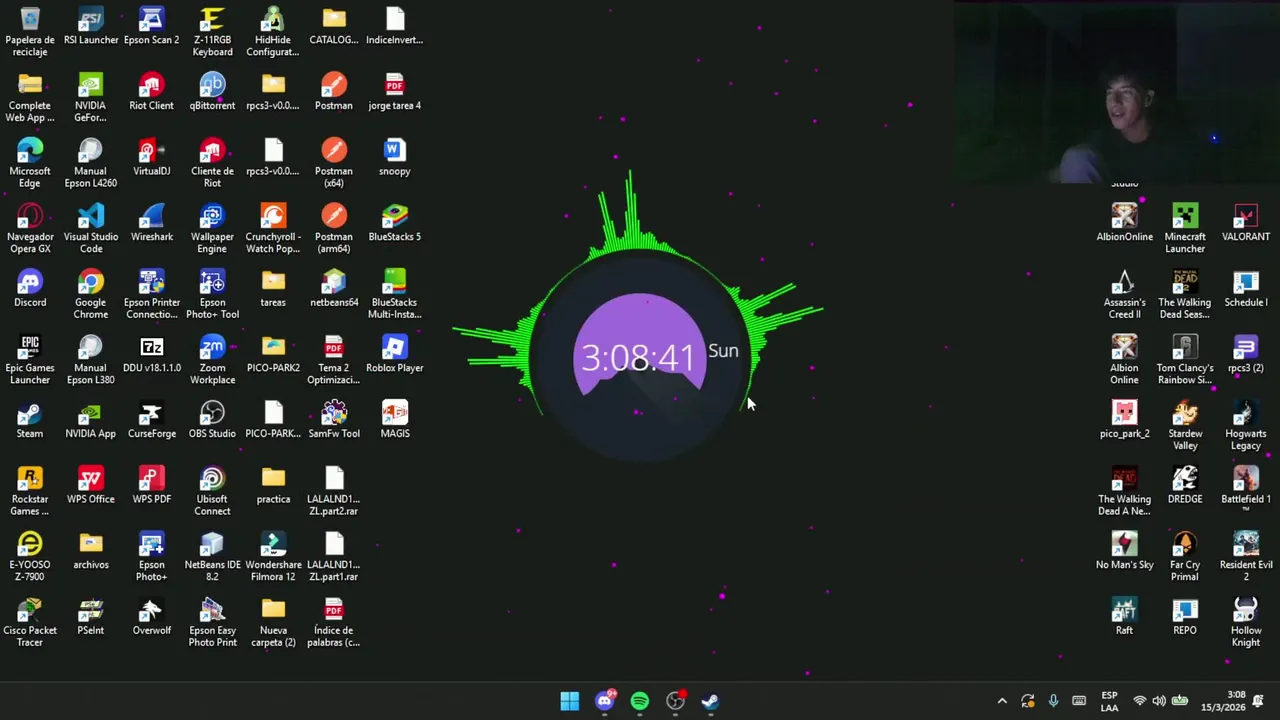Select the Overwolf desktop icon

[x=152, y=618]
